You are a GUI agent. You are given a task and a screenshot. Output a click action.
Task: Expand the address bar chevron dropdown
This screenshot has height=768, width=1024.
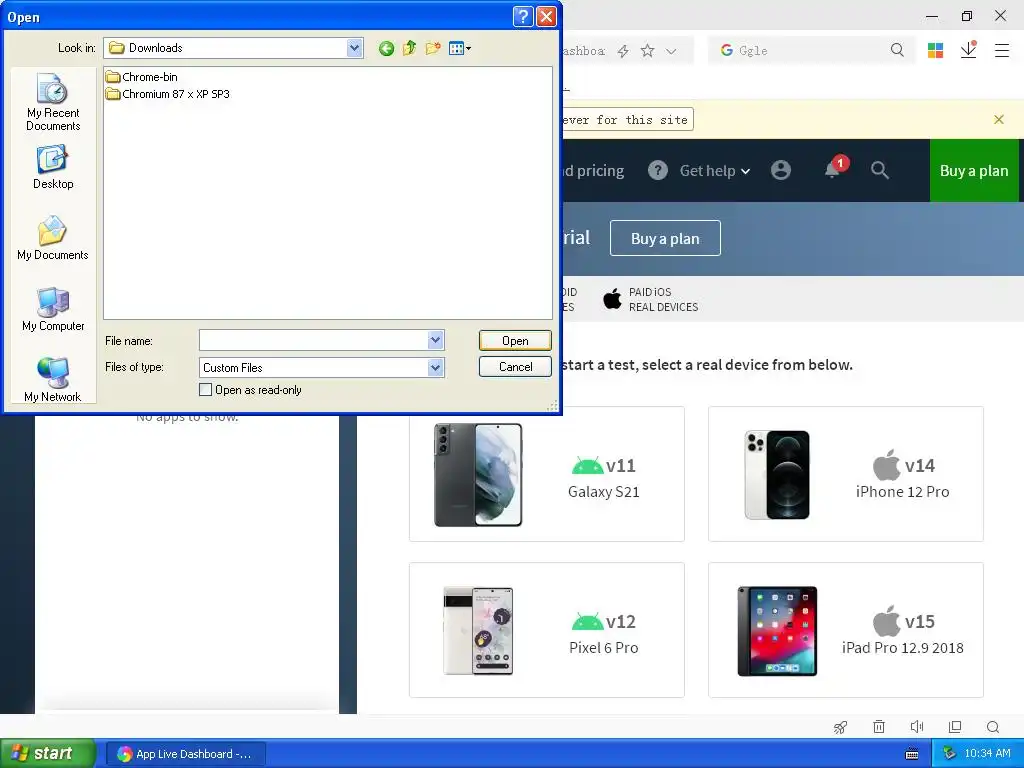(671, 51)
